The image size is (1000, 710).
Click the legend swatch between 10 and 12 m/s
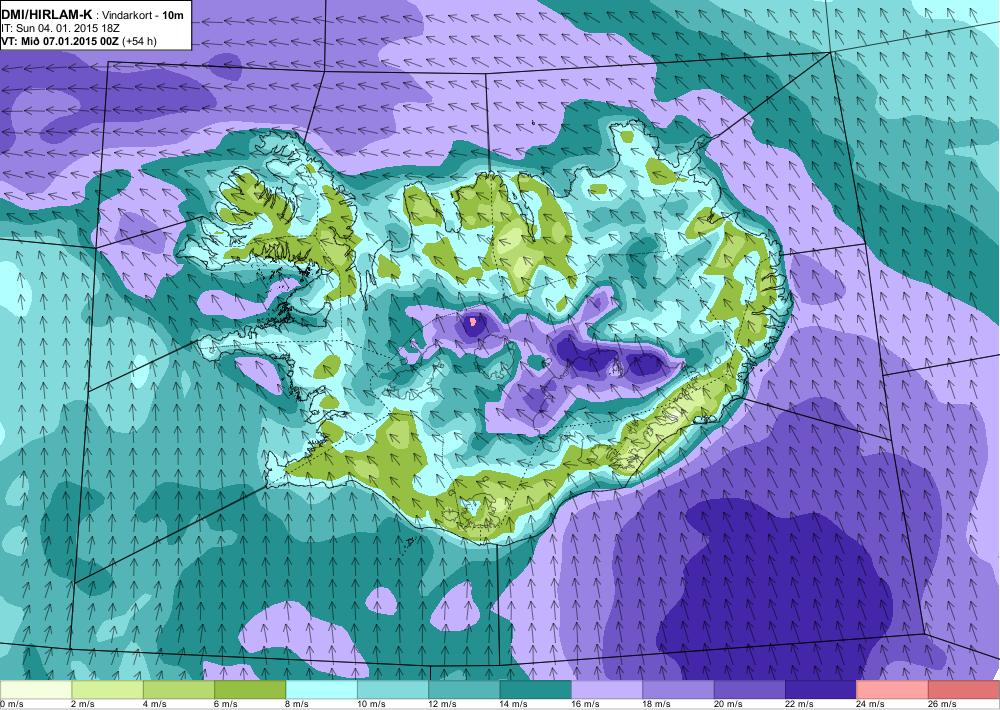[393, 690]
